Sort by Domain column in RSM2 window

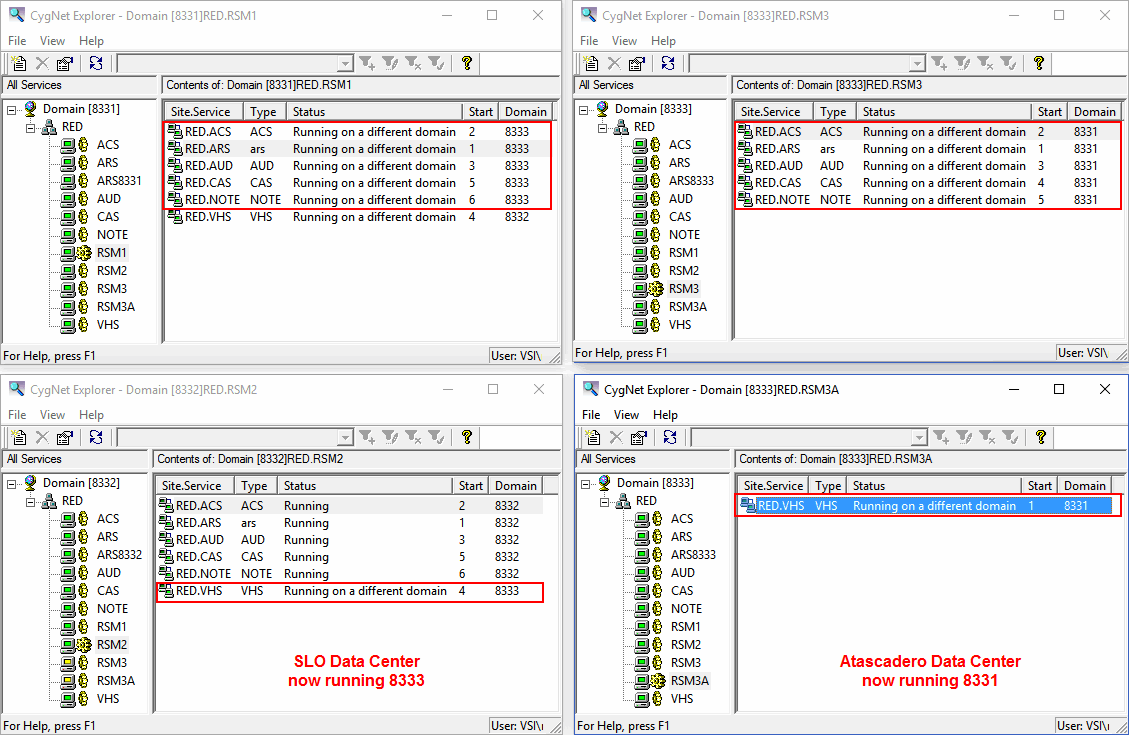(x=515, y=486)
